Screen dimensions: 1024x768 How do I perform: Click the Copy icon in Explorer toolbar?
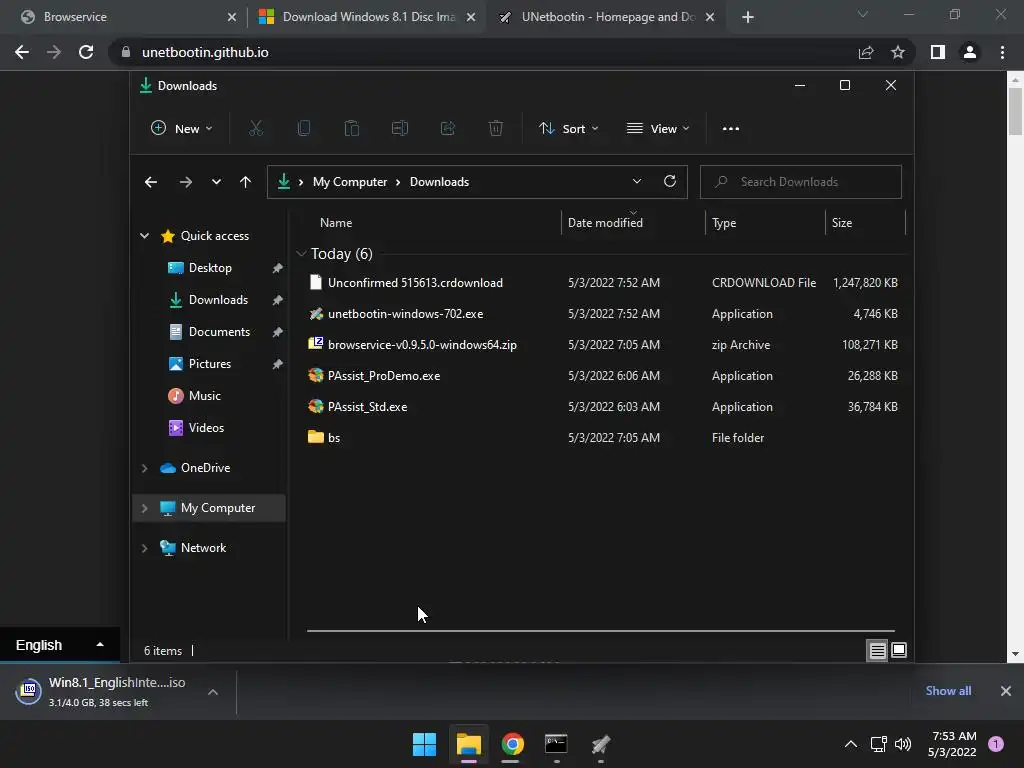[x=304, y=129]
